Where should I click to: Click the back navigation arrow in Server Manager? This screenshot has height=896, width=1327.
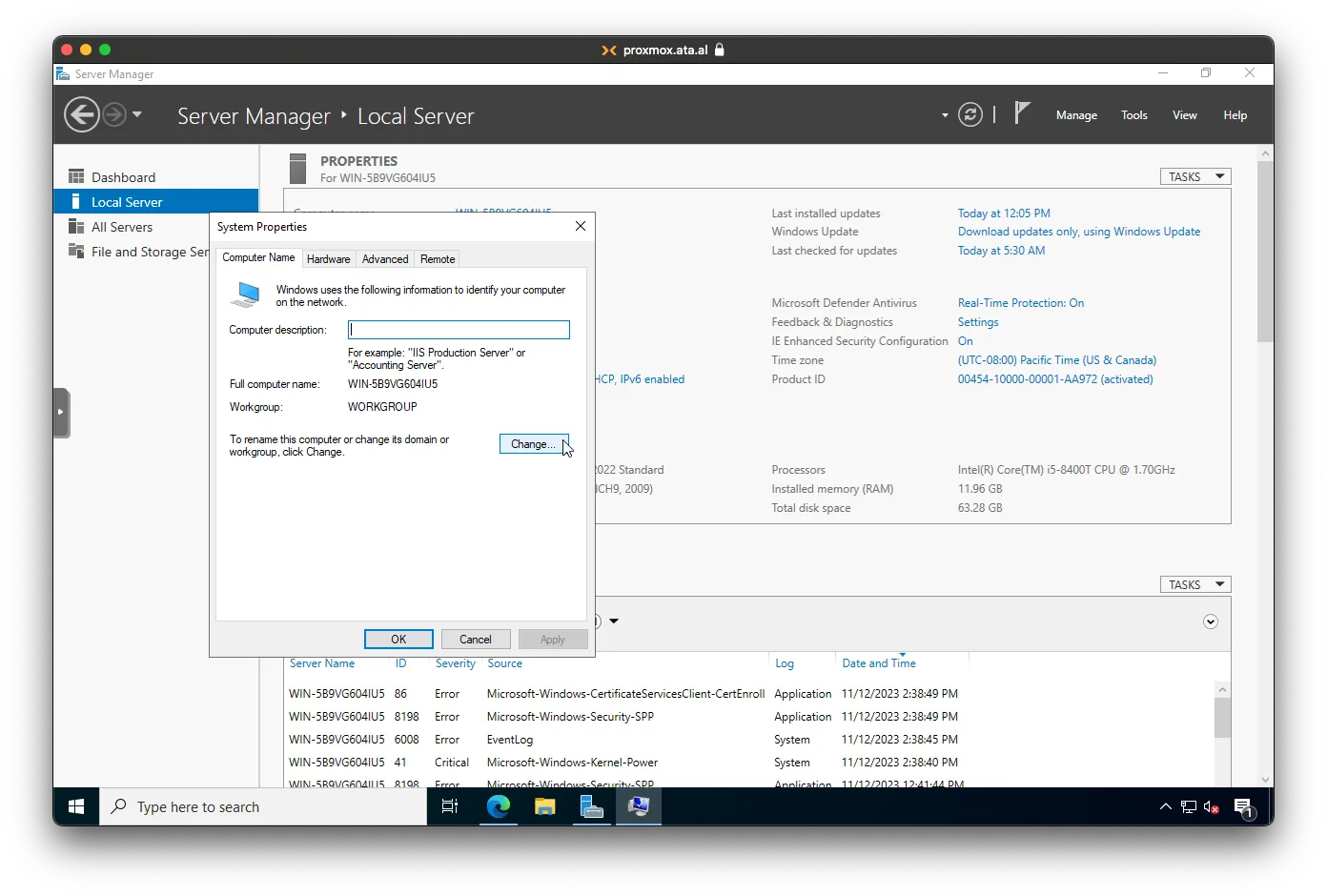[81, 115]
